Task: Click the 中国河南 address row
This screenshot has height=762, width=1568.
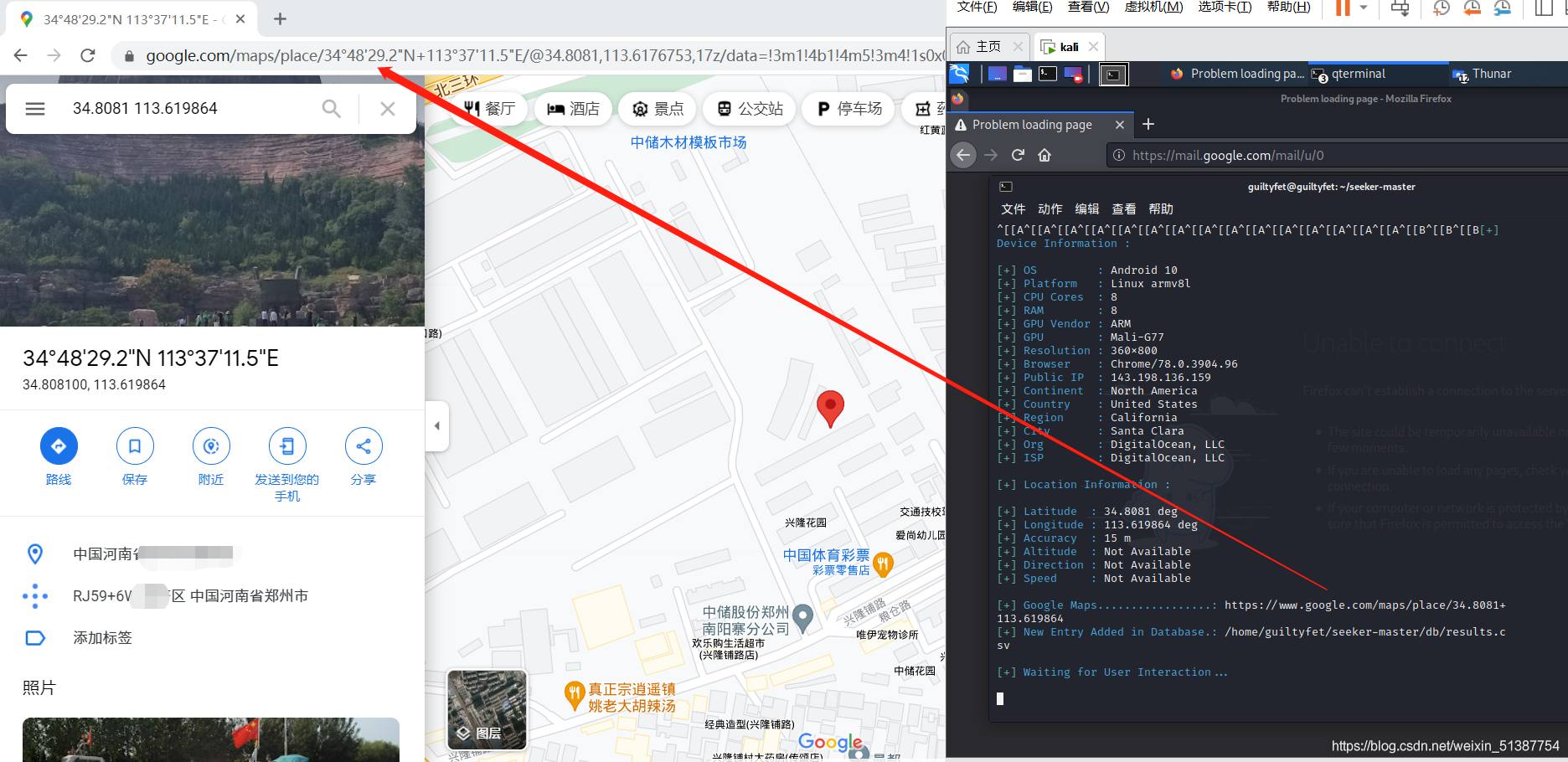Action: pos(212,553)
